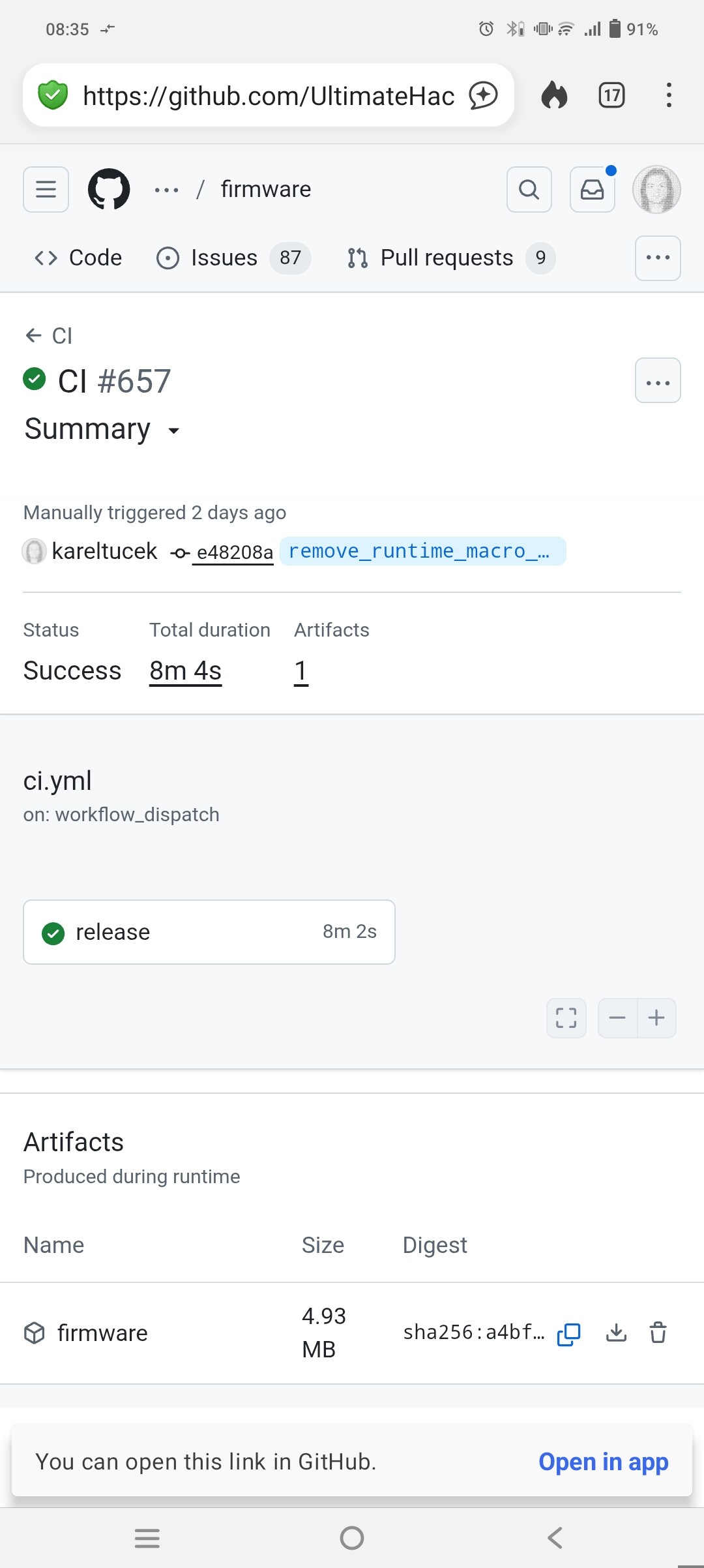This screenshot has height=1568, width=704.
Task: Open the GitHub search icon
Action: pyautogui.click(x=529, y=190)
